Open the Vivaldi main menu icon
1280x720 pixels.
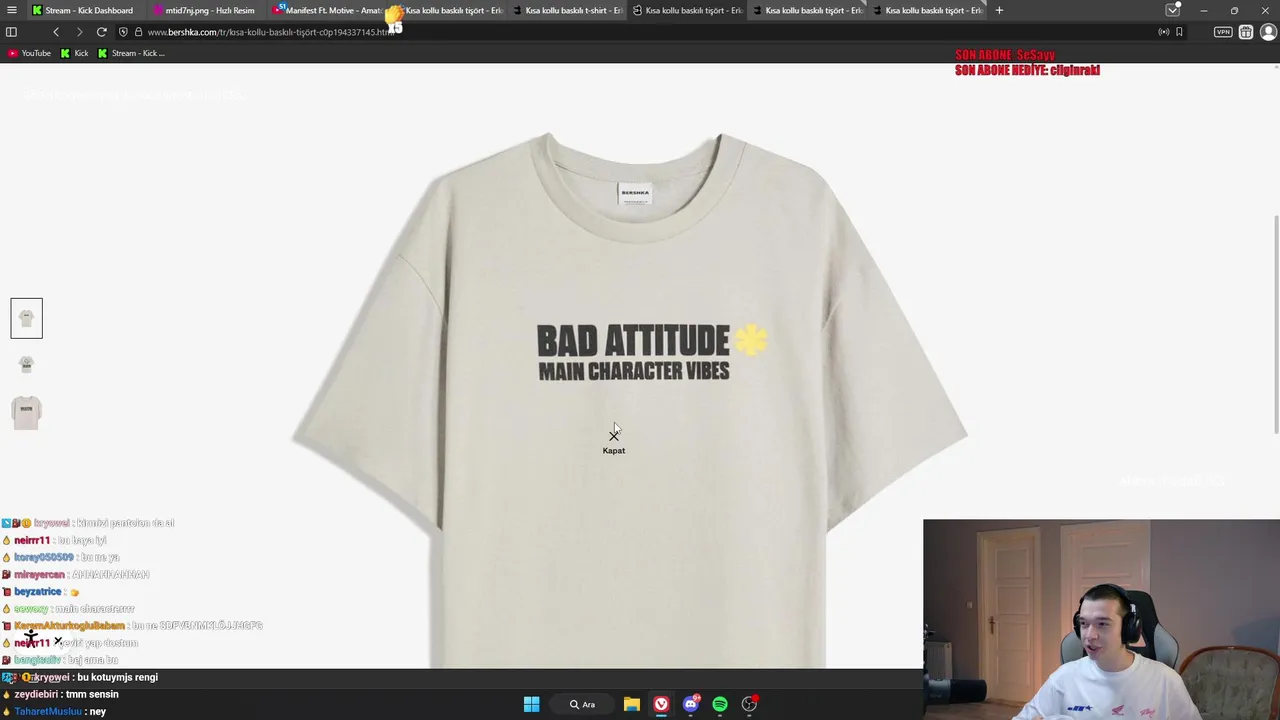(x=11, y=10)
